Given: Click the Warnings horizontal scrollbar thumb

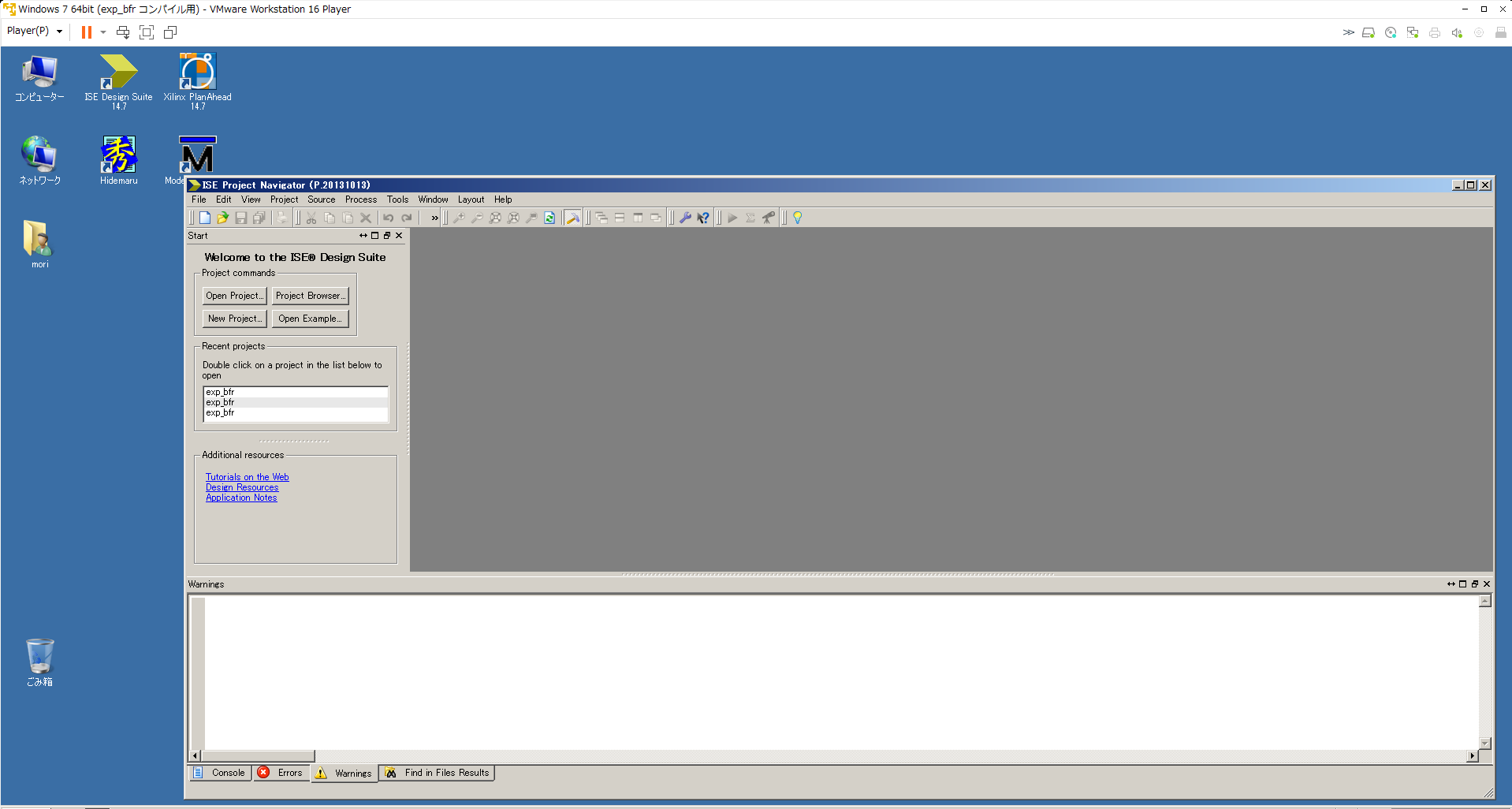Looking at the screenshot, I should pos(258,755).
